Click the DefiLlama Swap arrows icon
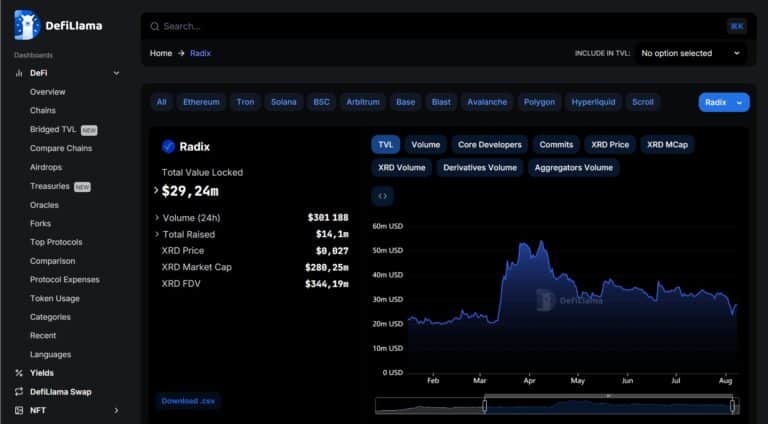This screenshot has width=768, height=424. tap(19, 391)
